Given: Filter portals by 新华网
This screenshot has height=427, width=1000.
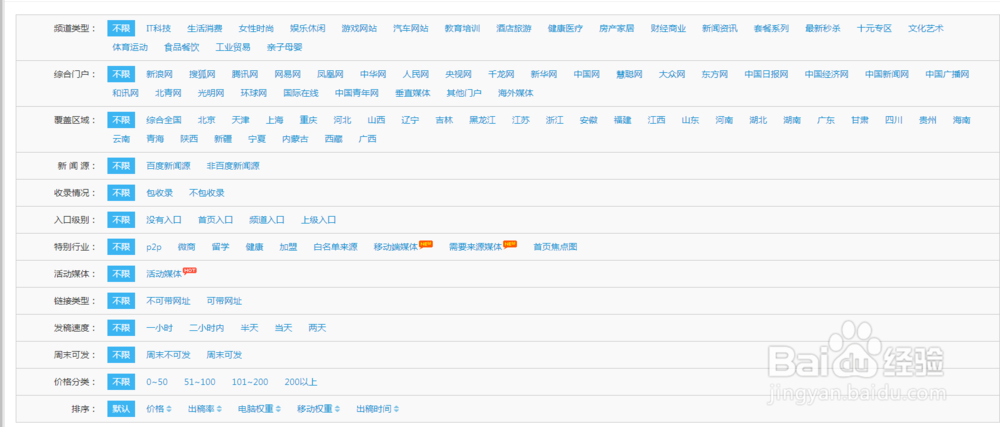Looking at the screenshot, I should pyautogui.click(x=544, y=75).
